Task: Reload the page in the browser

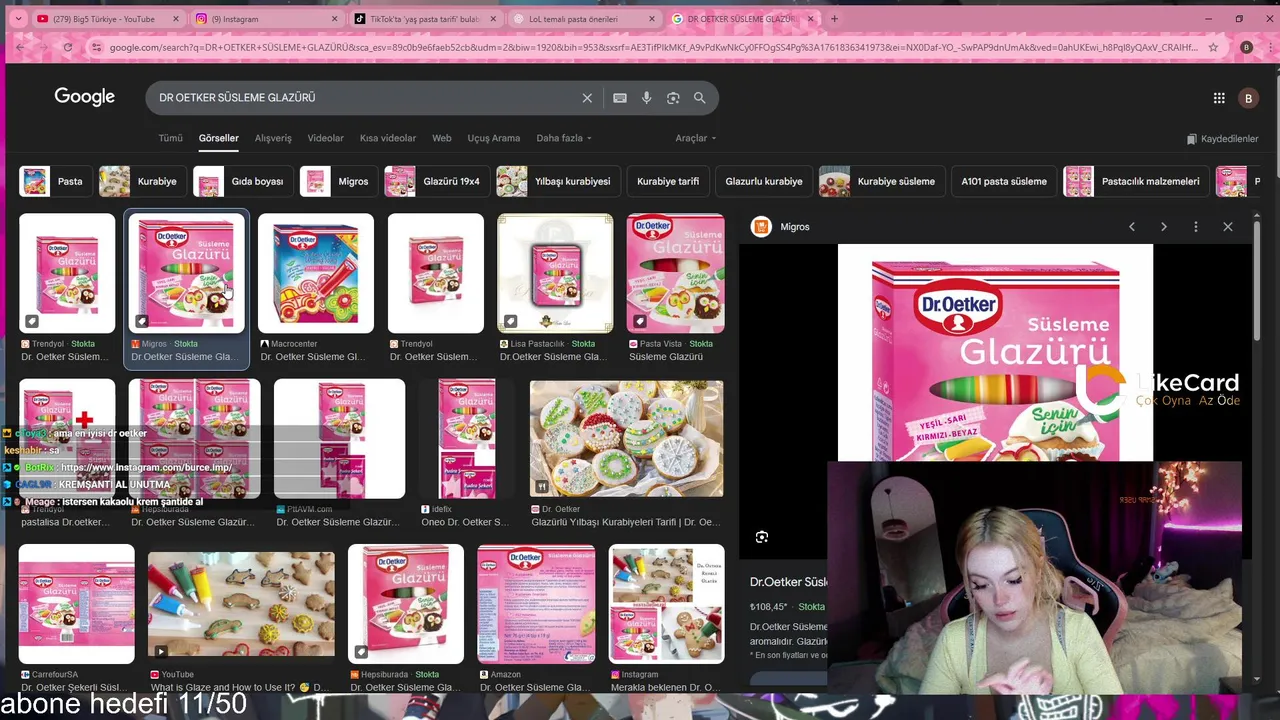Action: [67, 47]
